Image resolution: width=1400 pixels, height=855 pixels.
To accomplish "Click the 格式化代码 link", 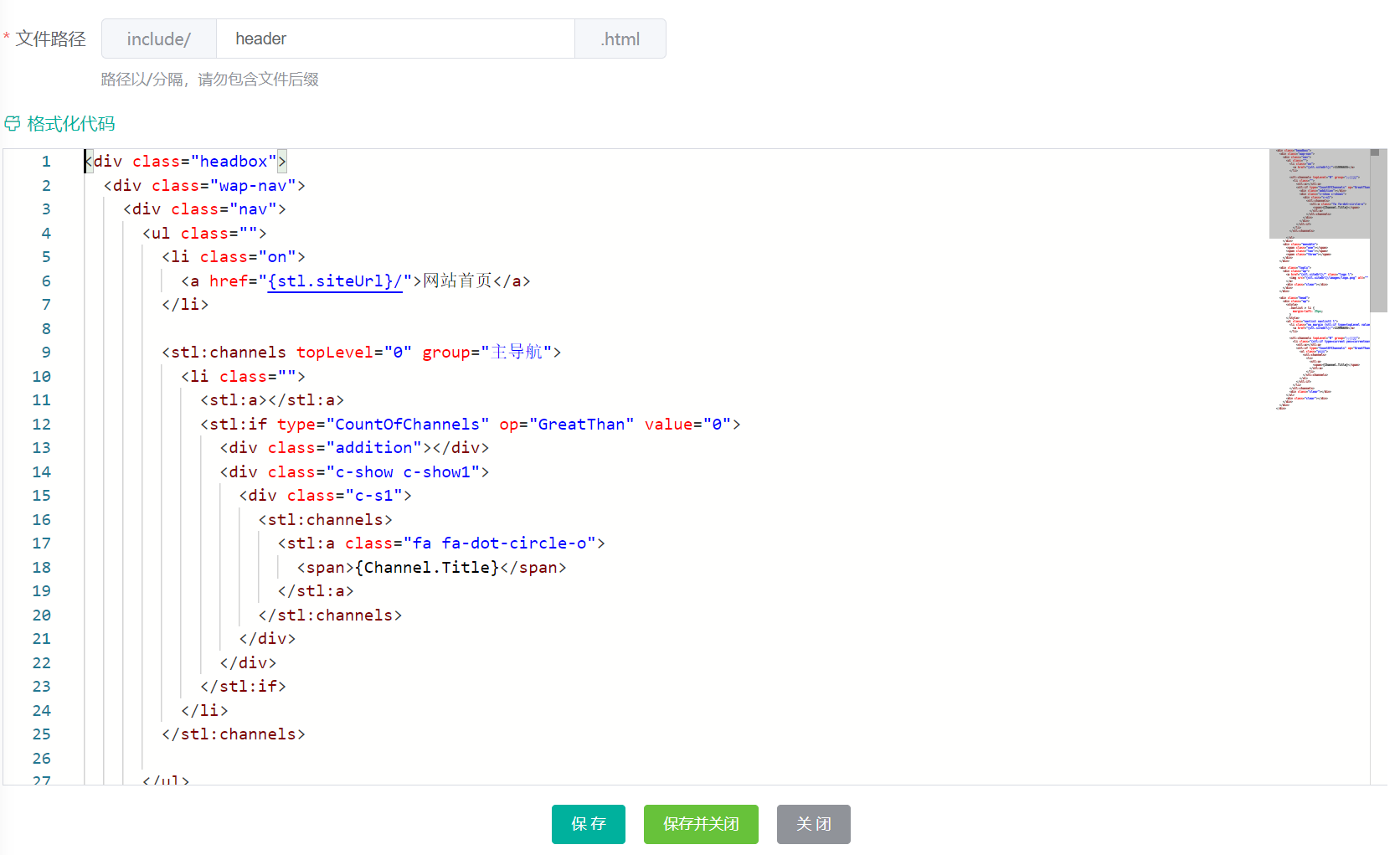I will [71, 124].
